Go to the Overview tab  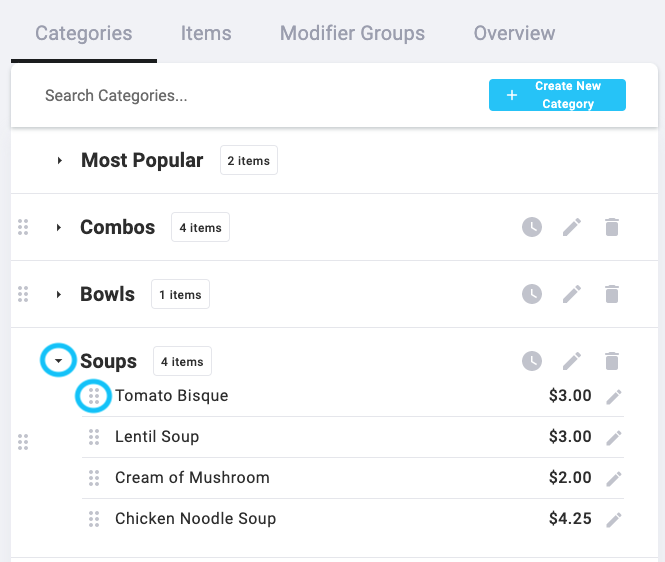pos(514,33)
